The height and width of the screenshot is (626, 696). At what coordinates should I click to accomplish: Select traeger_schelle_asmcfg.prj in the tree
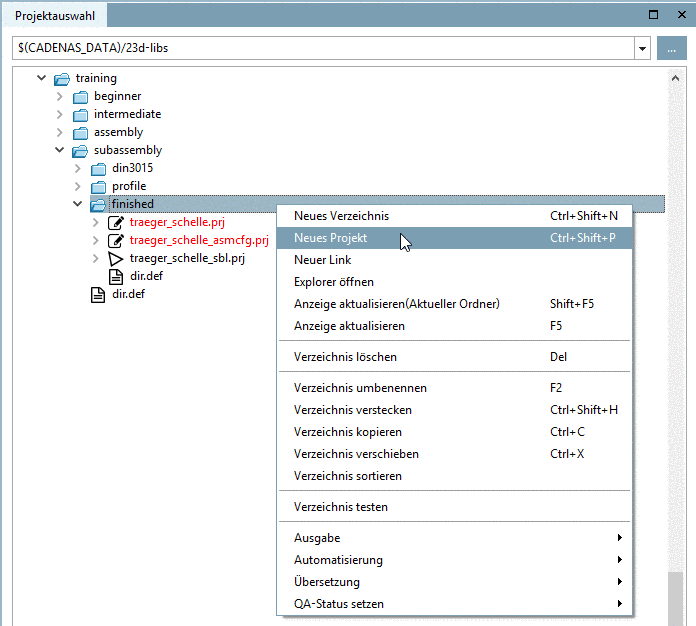point(199,240)
